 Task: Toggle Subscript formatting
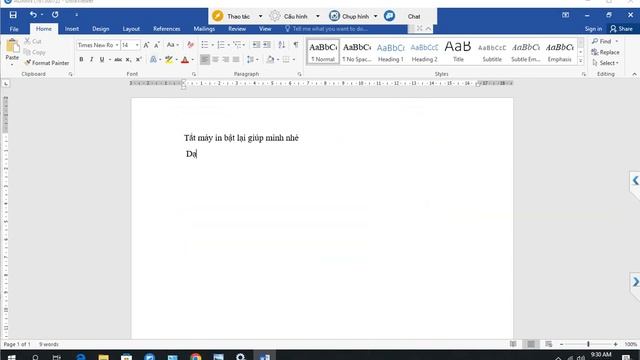click(128, 60)
